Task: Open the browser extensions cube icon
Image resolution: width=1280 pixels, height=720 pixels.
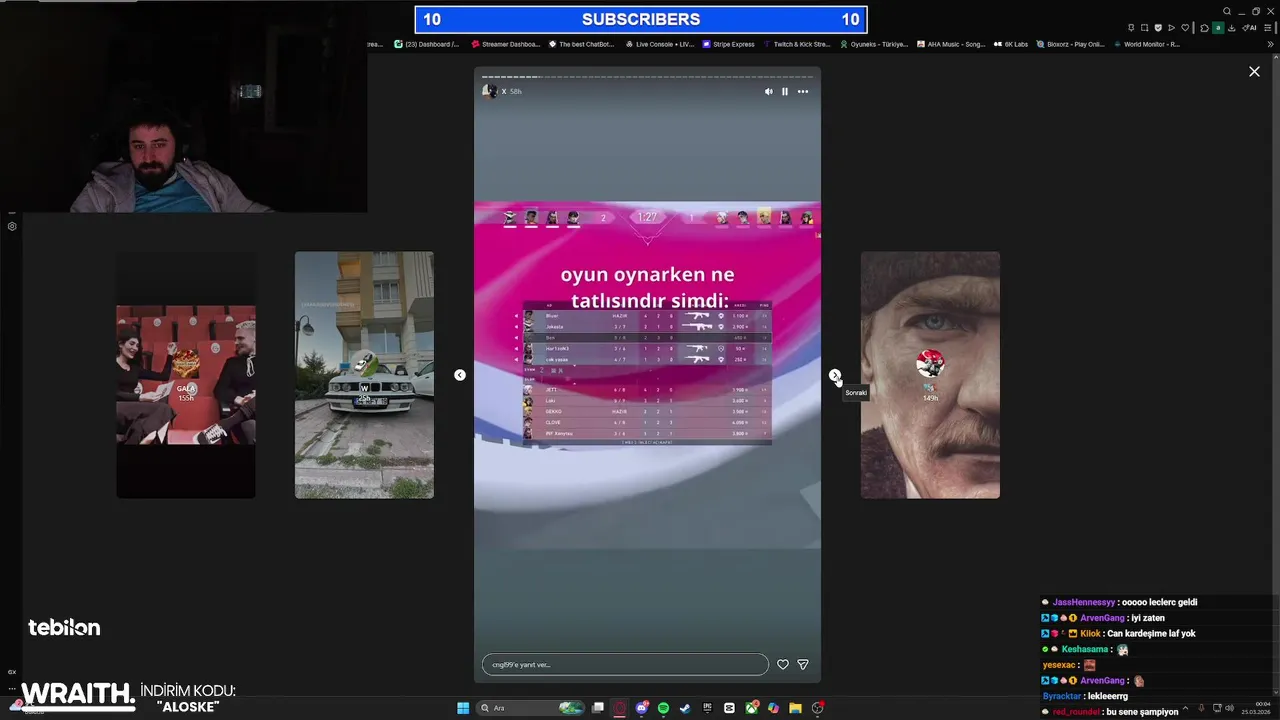Action: point(1204,27)
